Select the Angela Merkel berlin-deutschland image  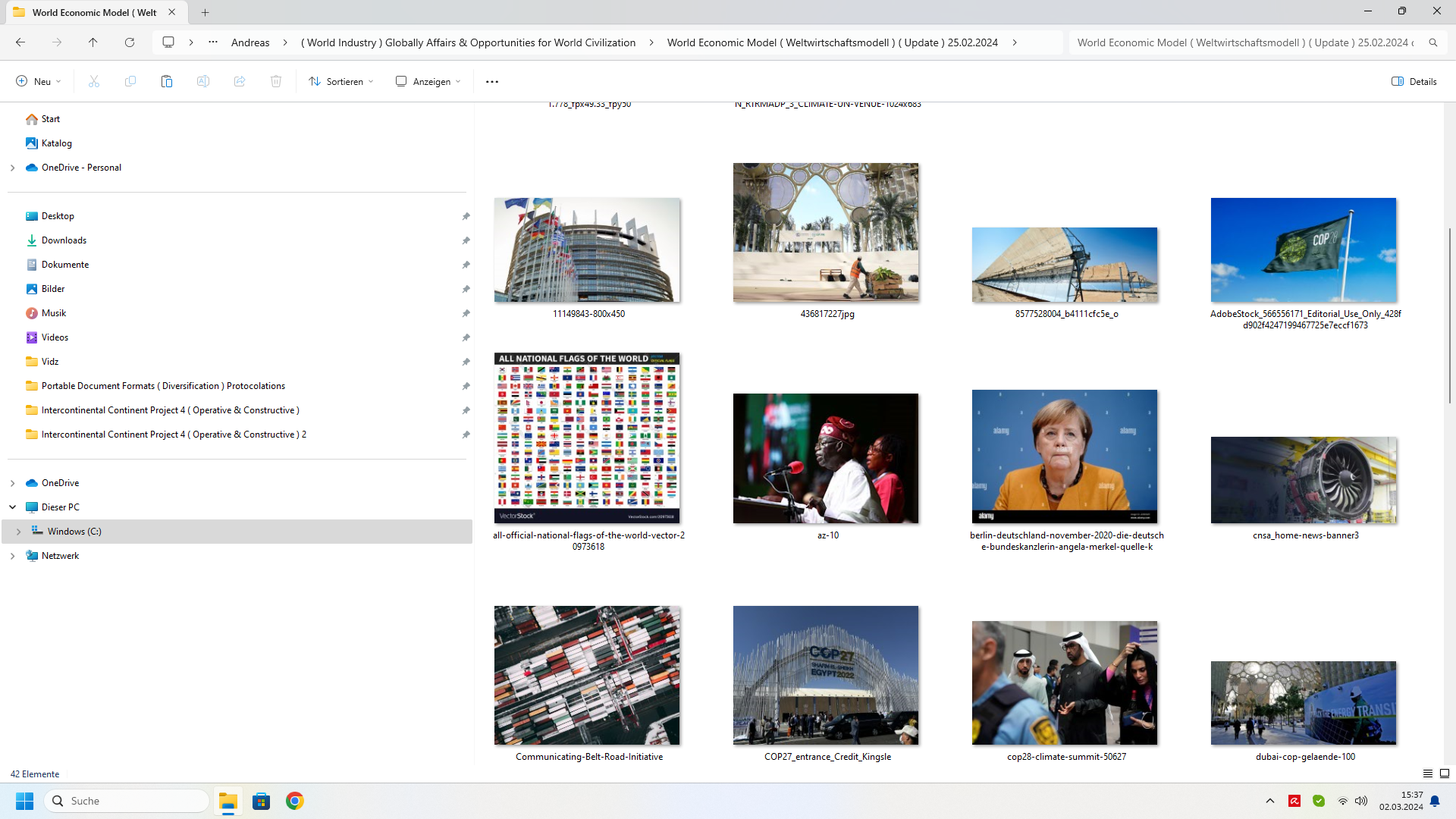tap(1065, 457)
